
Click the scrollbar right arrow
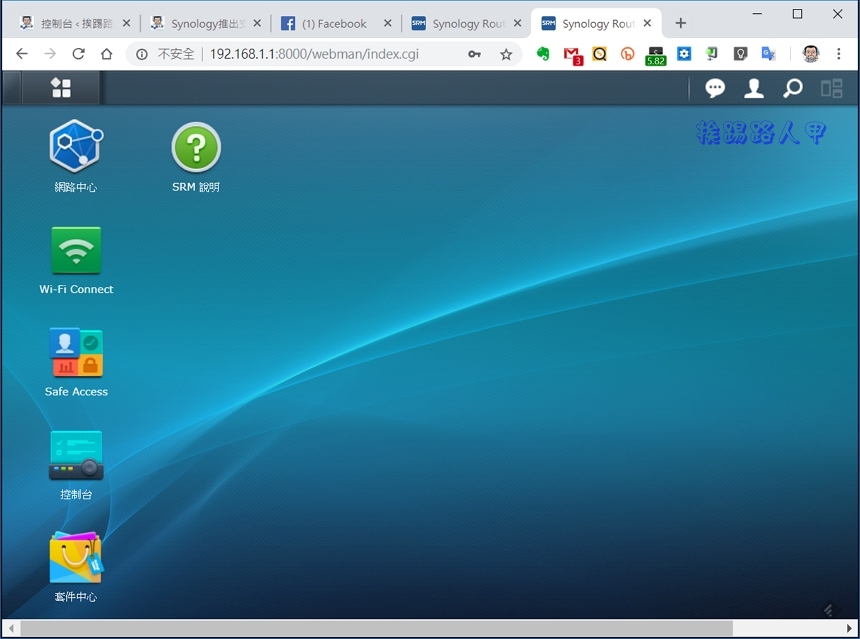coord(850,629)
